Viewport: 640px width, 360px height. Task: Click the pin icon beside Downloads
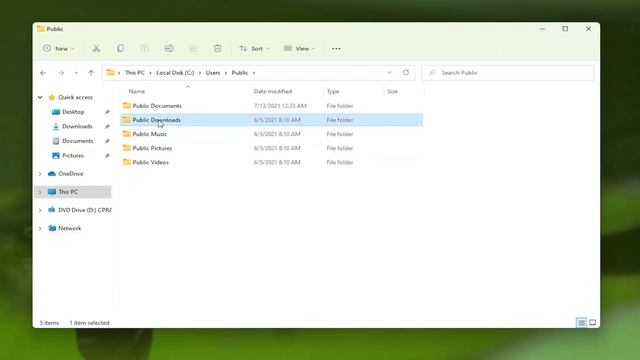107,127
